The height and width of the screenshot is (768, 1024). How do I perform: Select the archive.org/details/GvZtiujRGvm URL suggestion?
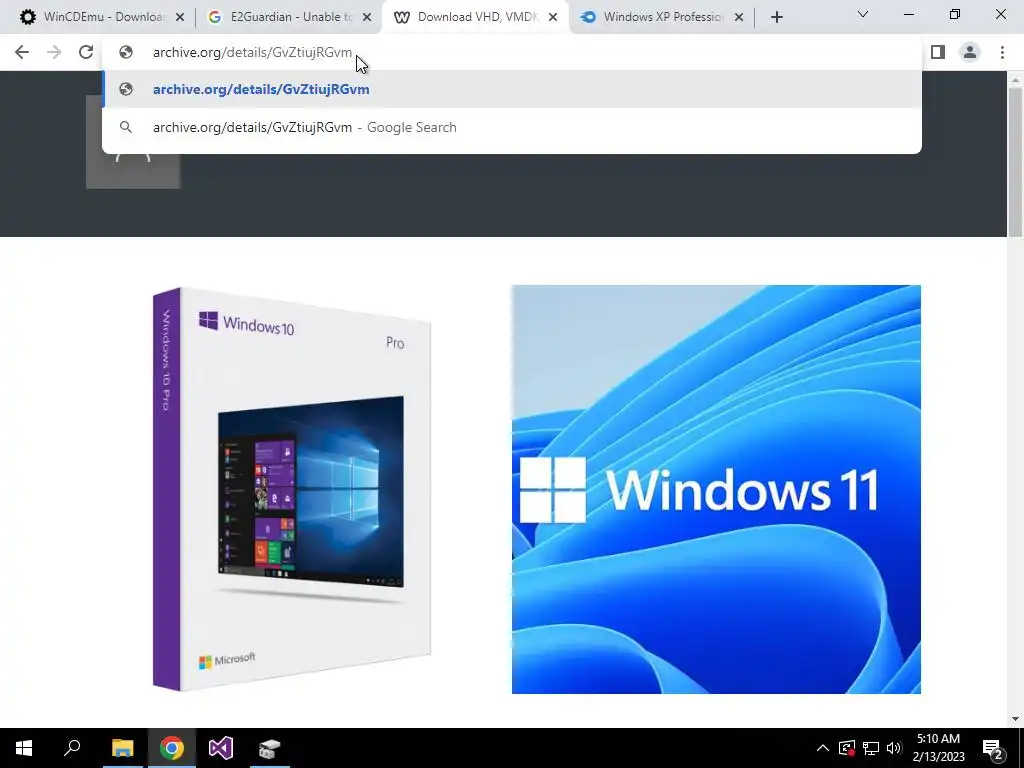[512, 89]
